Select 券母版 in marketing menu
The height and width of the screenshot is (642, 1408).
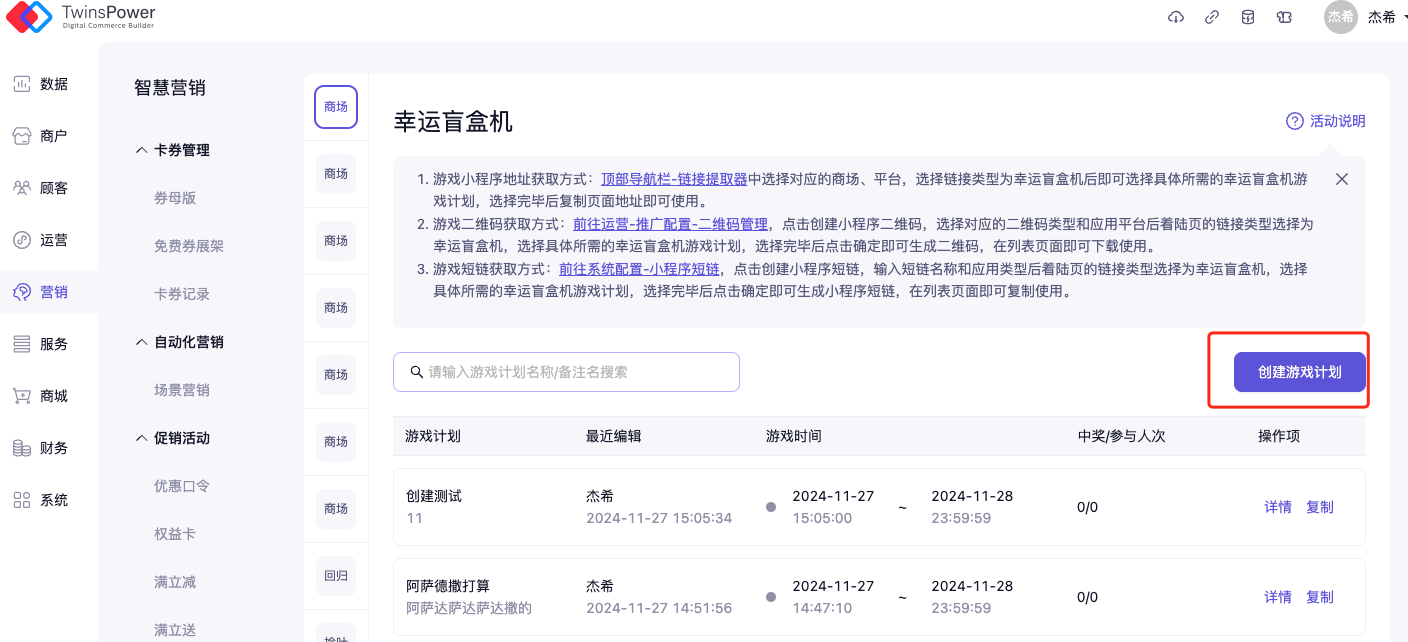coord(175,198)
